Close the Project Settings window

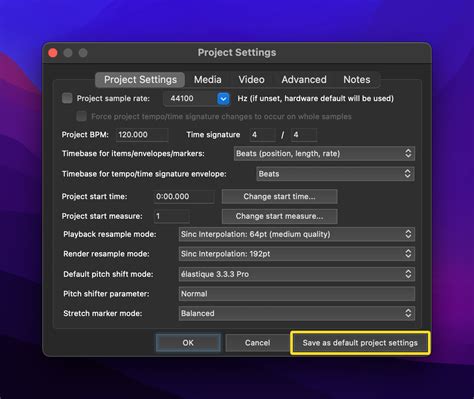click(x=53, y=53)
